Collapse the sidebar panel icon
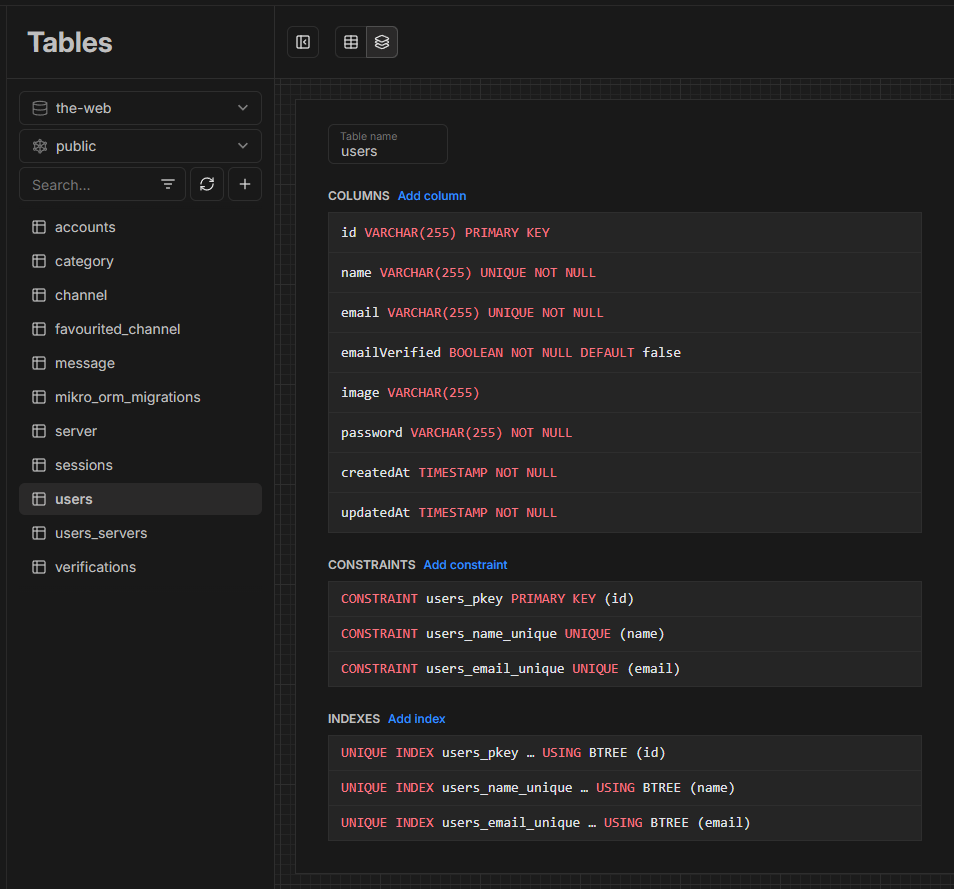The image size is (954, 889). [303, 42]
